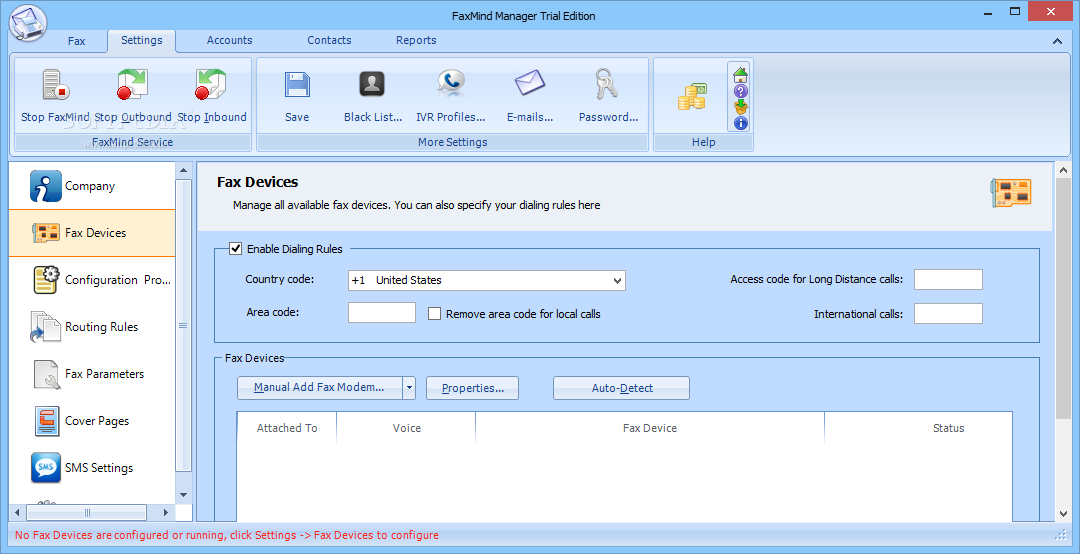Click the Long Distance access code field
The height and width of the screenshot is (554, 1080).
tap(948, 279)
